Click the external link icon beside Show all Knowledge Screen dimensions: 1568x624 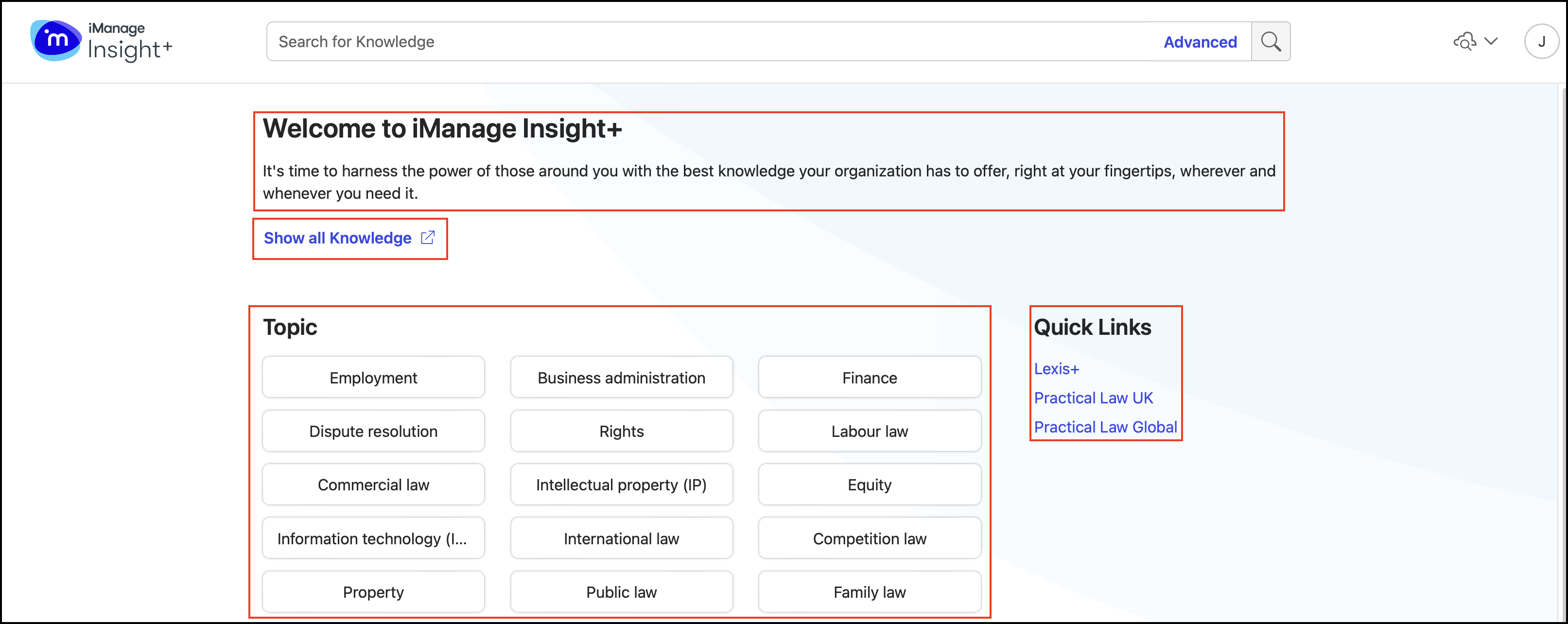[428, 238]
